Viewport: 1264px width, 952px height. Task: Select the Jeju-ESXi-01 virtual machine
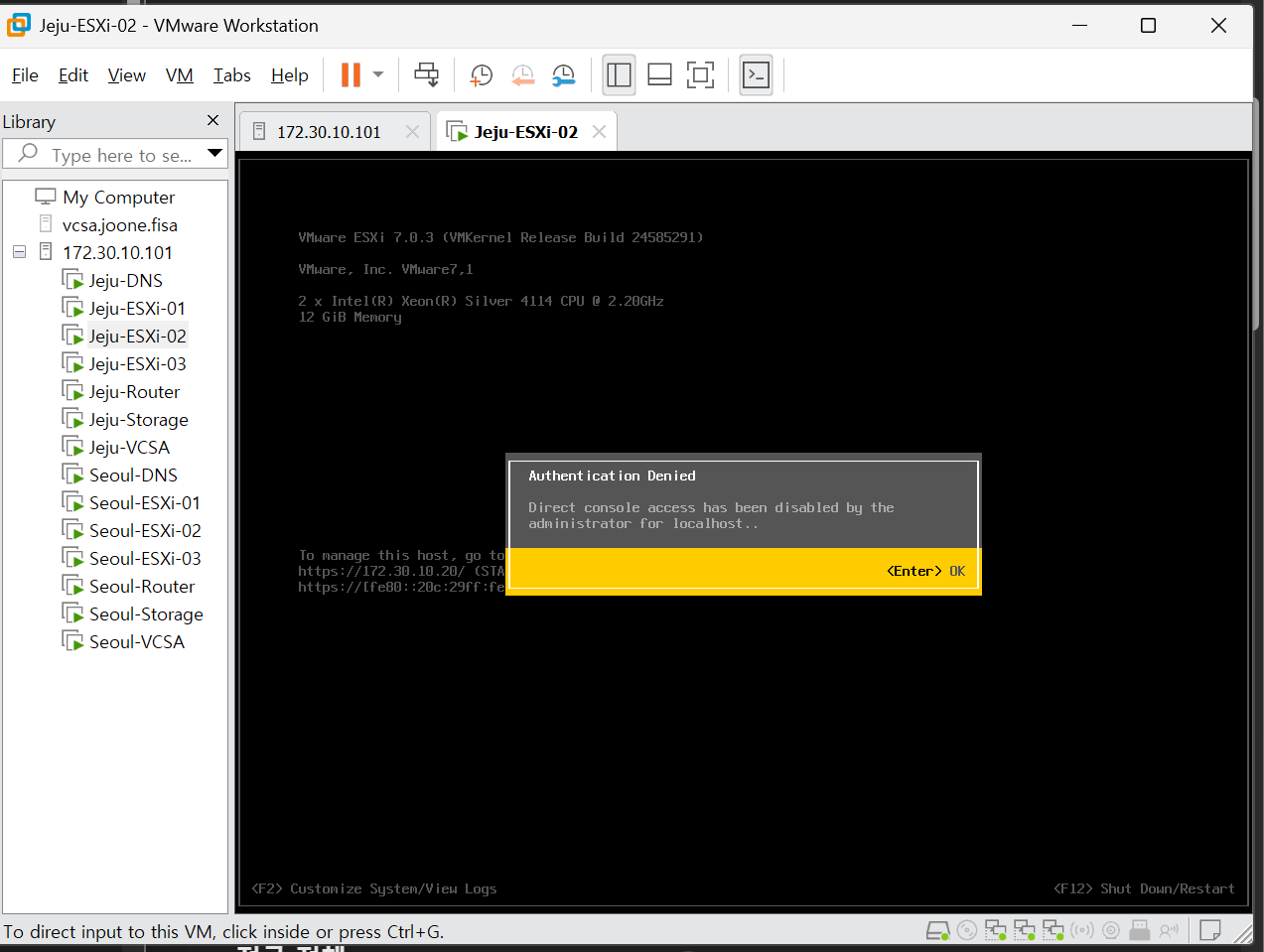click(137, 309)
